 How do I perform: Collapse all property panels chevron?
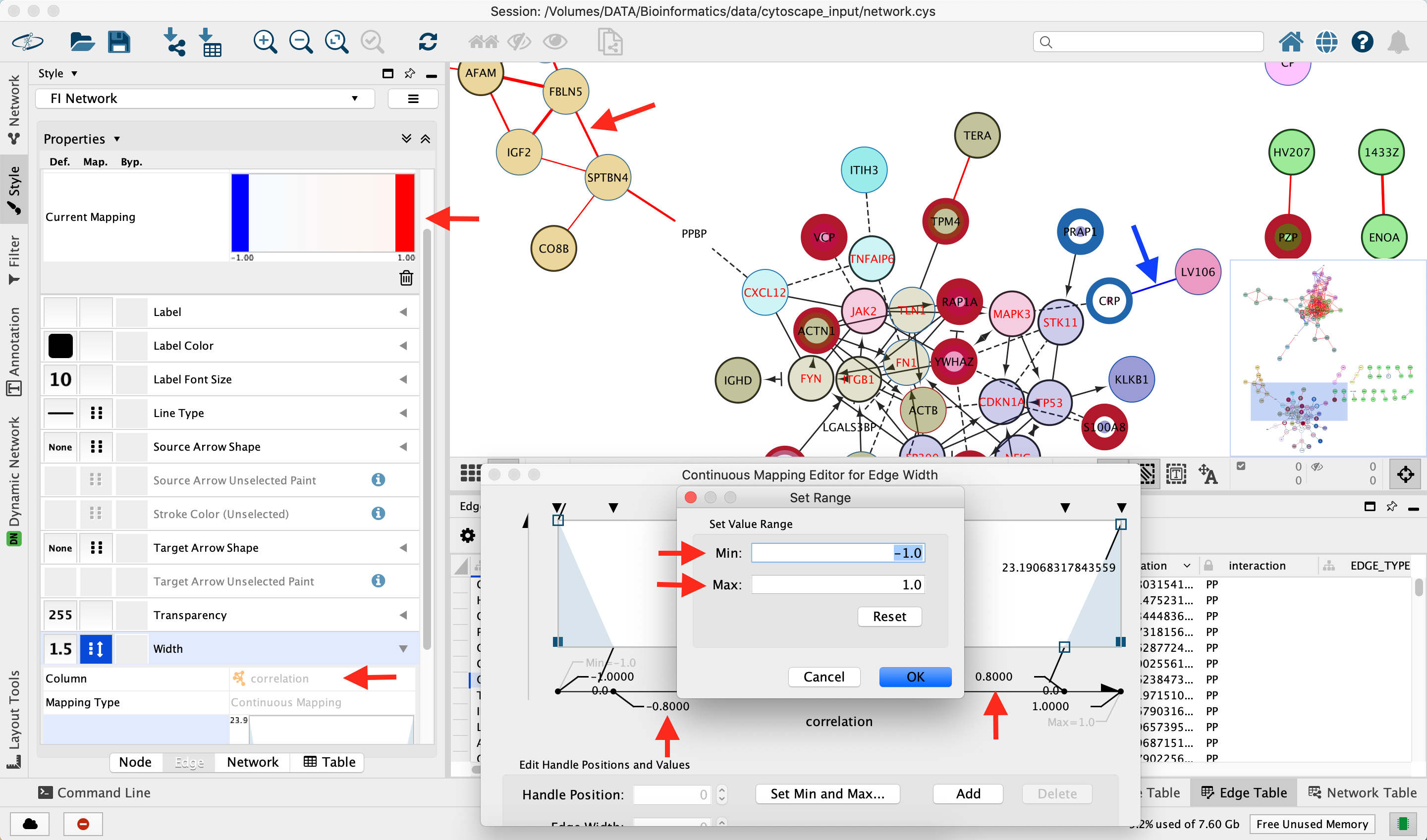point(425,139)
